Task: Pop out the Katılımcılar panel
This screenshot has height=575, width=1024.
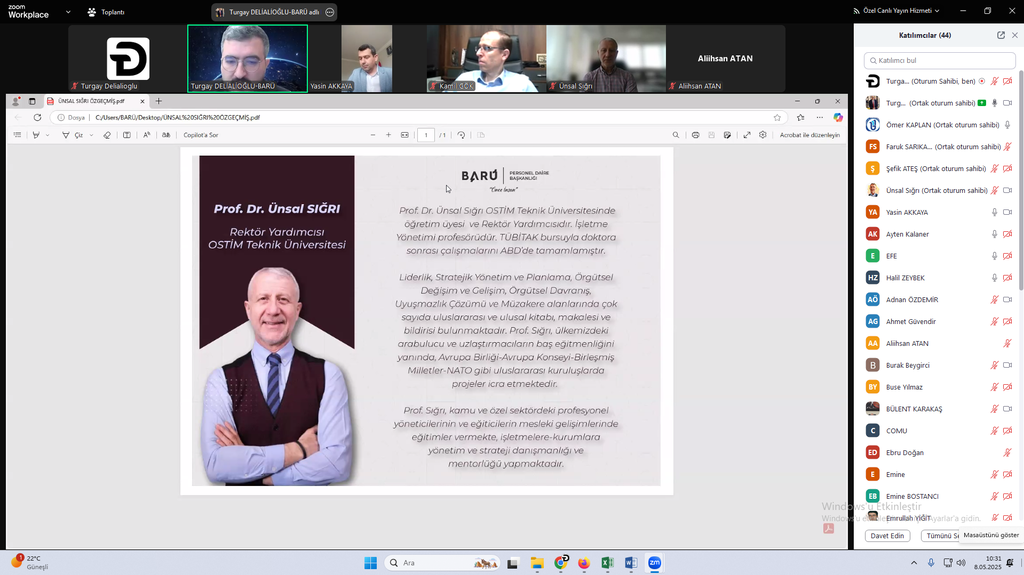Action: pyautogui.click(x=1000, y=35)
